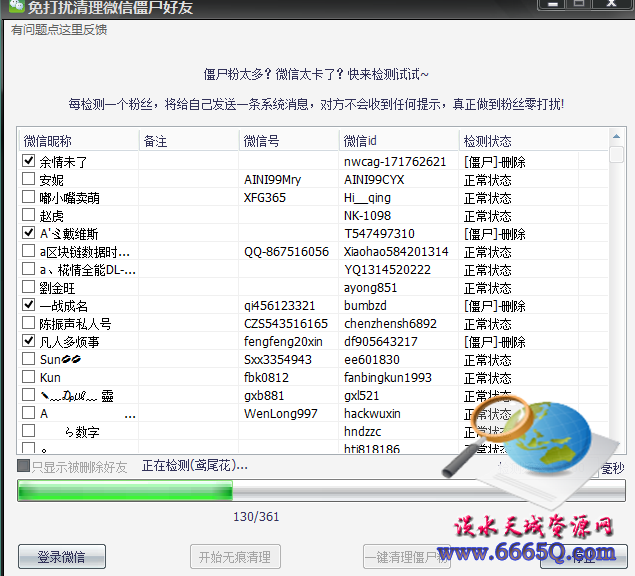The width and height of the screenshot is (635, 576).
Task: Uncheck the checkbox for 凡人多烦事
Action: click(28, 341)
